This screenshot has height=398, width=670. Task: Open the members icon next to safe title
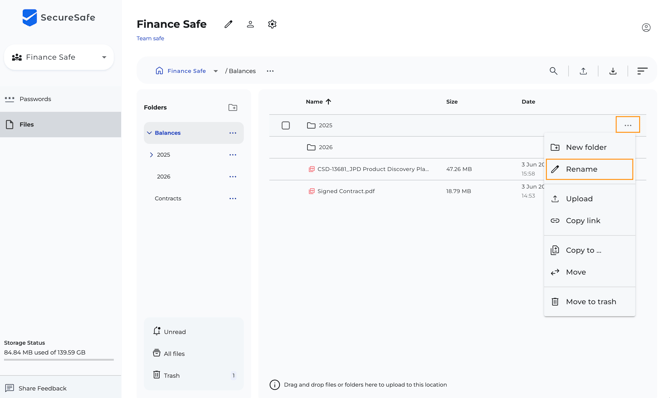tap(250, 24)
